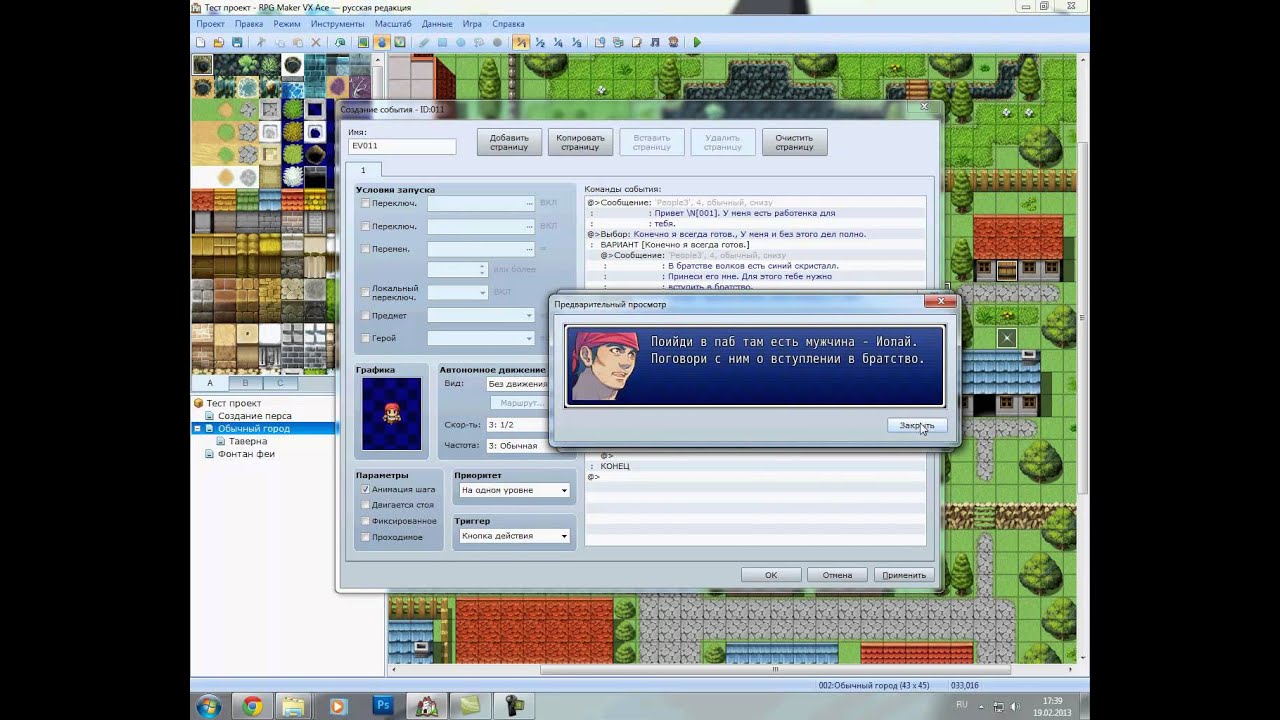Select the Создание перса map
1280x720 pixels.
pyautogui.click(x=255, y=416)
